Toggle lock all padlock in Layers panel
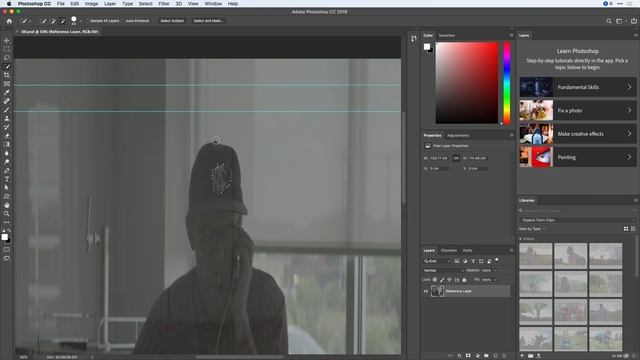 [464, 280]
